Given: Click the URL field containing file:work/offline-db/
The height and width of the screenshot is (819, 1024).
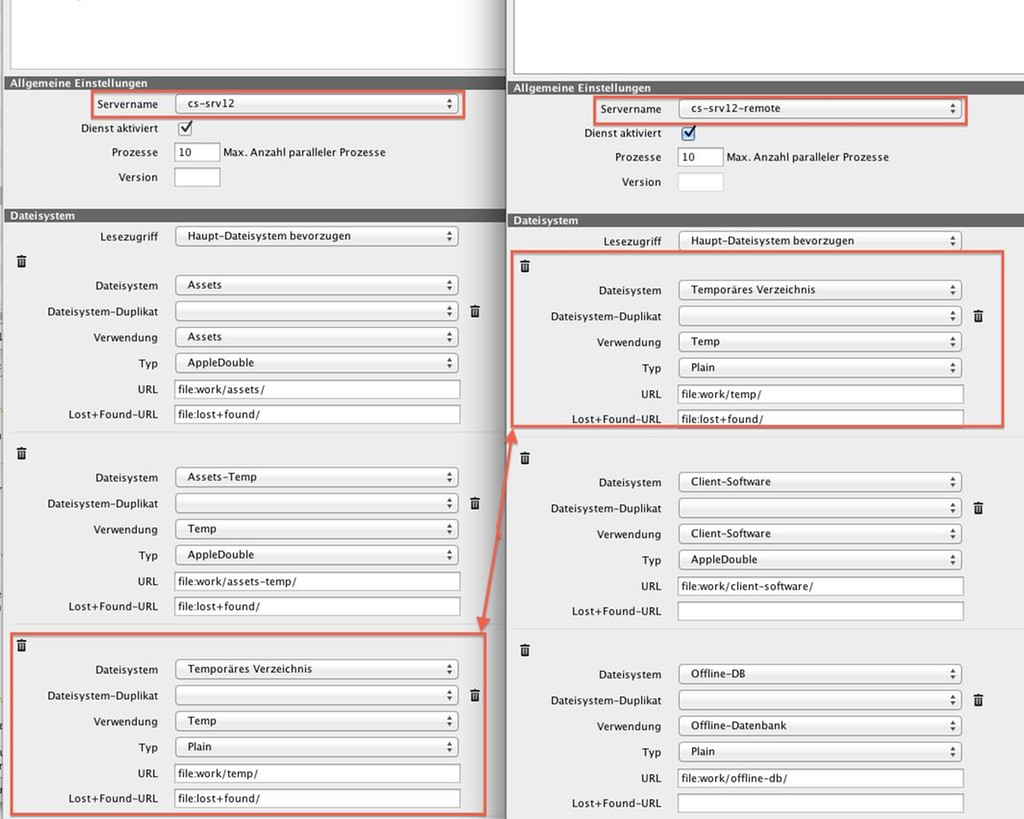Looking at the screenshot, I should tap(820, 778).
